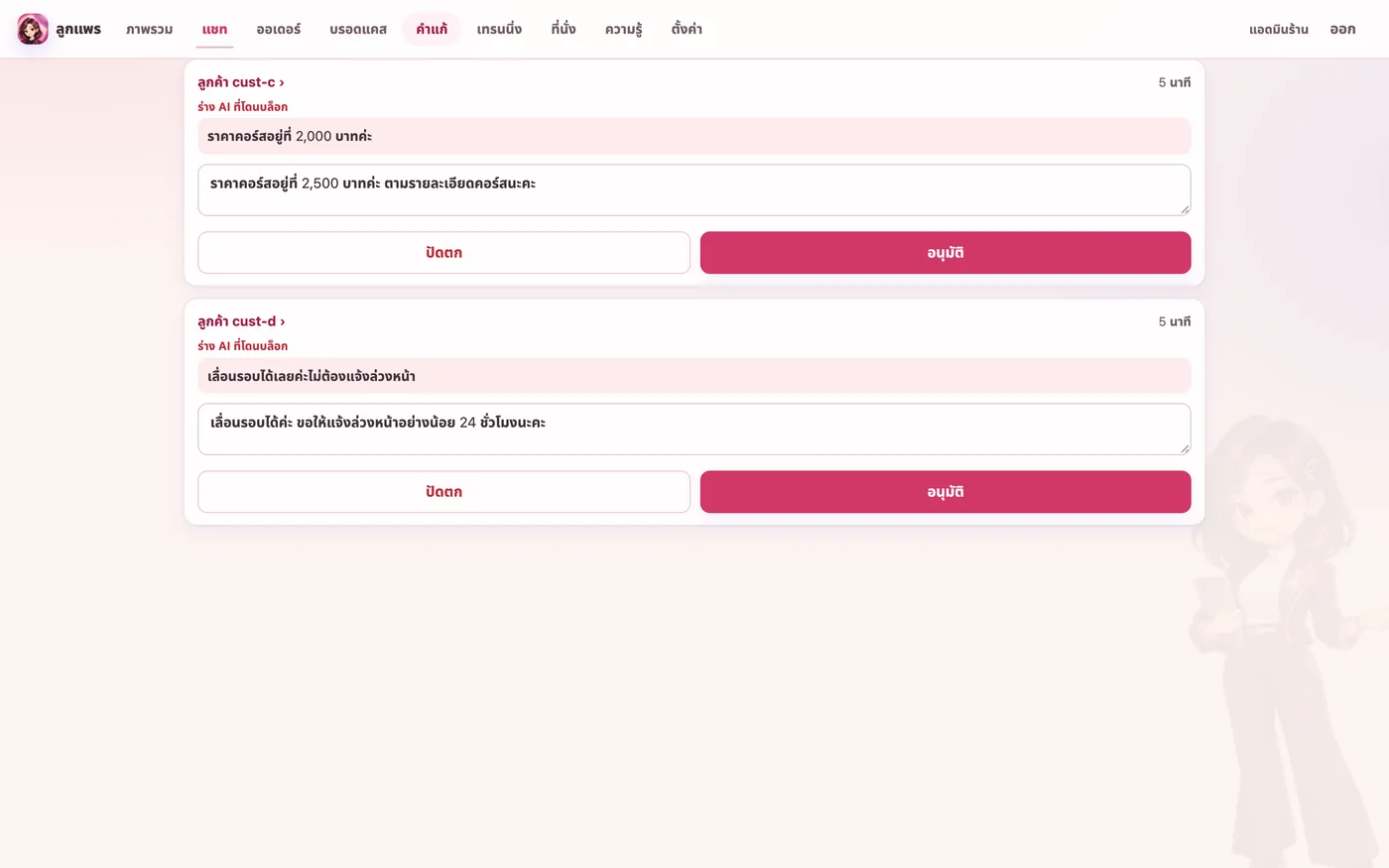Approve the cust-d correction with อนุมัติ
1389x868 pixels.
[x=946, y=492]
